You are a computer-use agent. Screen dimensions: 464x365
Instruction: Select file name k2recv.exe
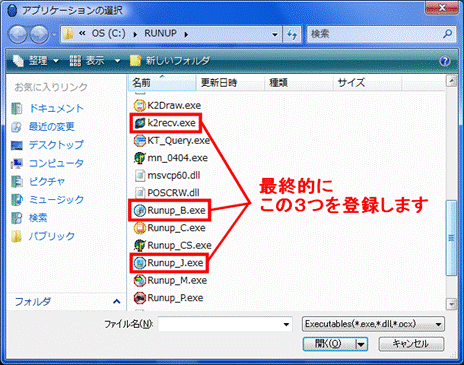pos(171,123)
